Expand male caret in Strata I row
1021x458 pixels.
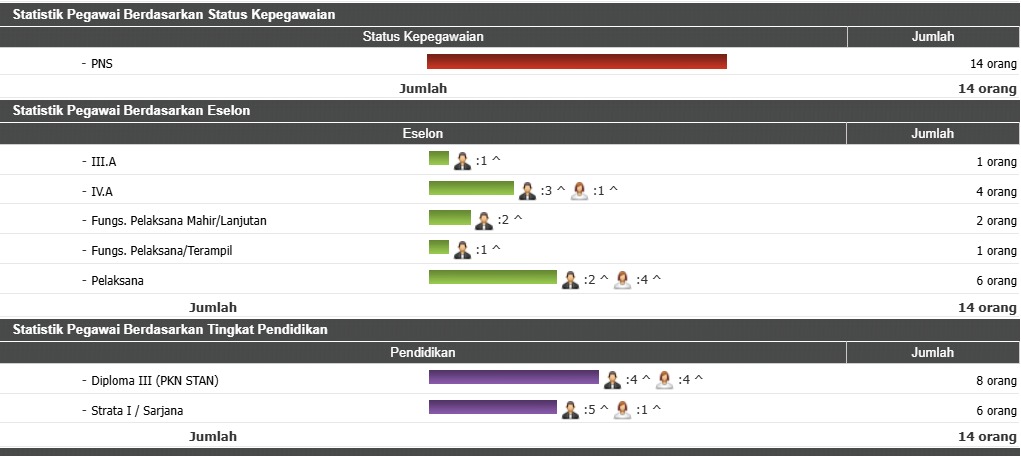coord(604,410)
